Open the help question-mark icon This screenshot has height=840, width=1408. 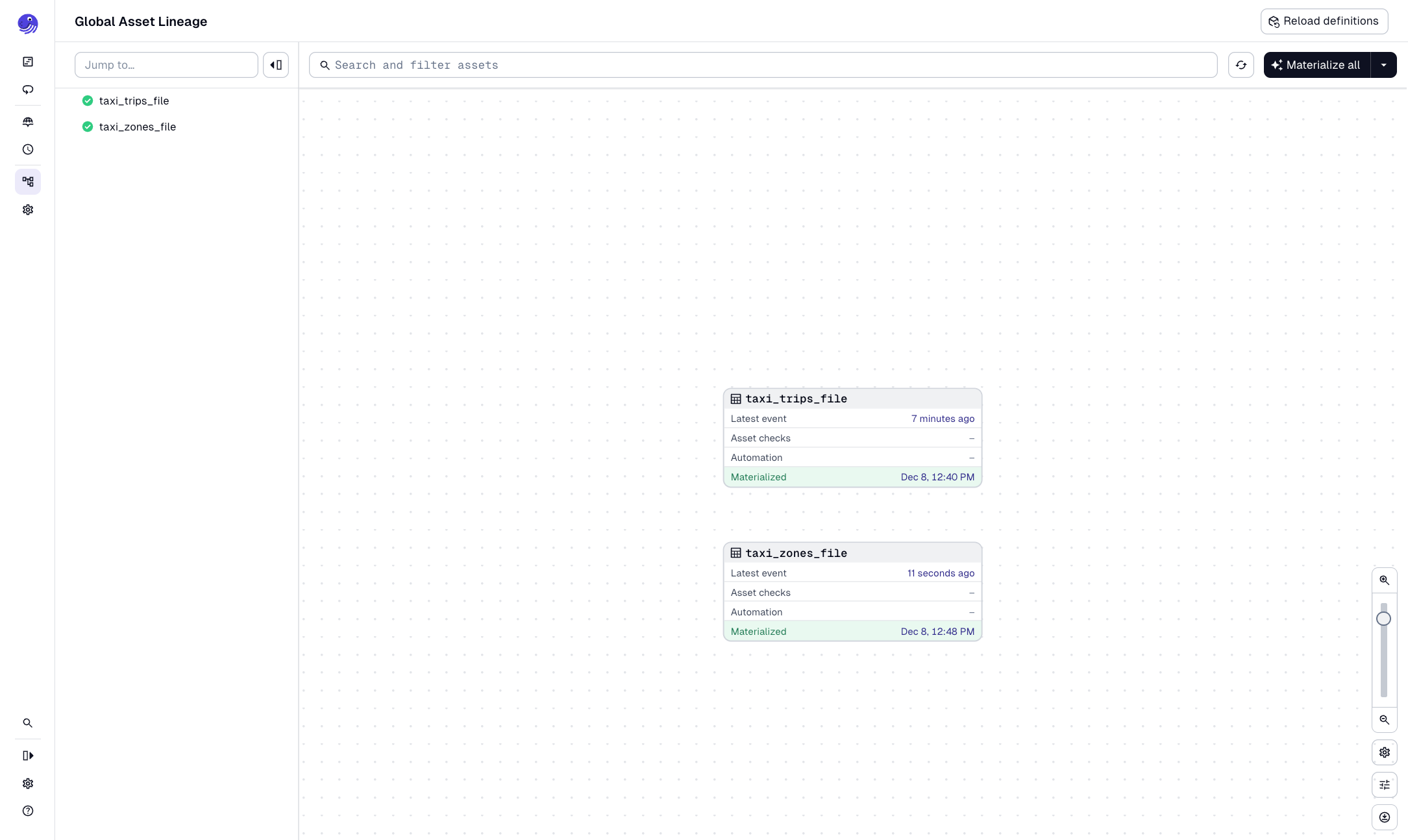point(27,811)
